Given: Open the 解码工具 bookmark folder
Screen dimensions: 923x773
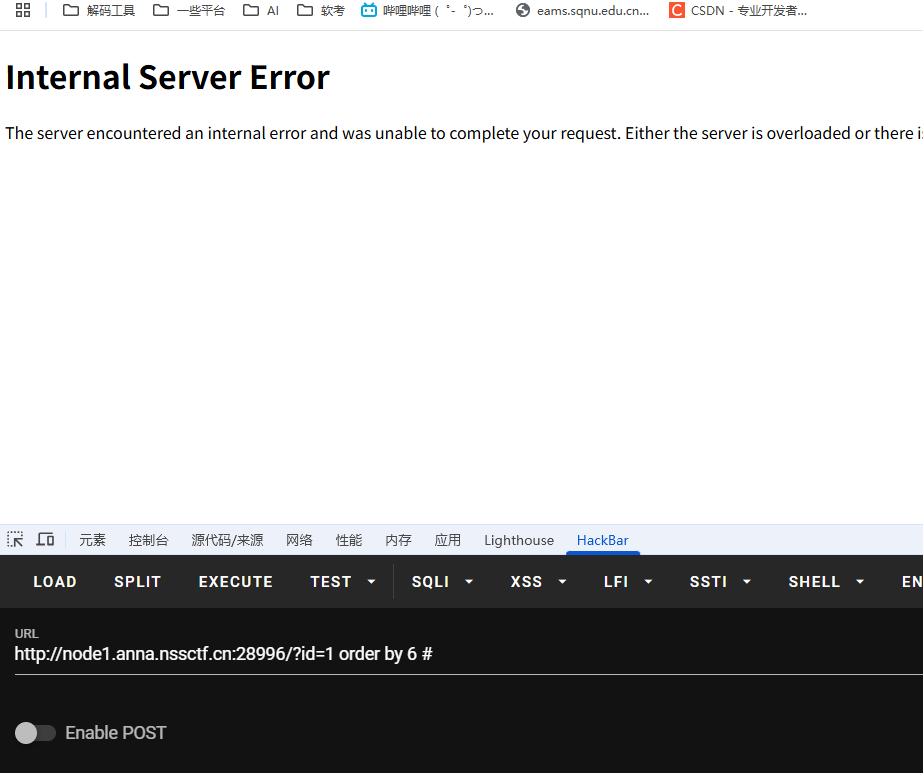Looking at the screenshot, I should [x=99, y=11].
